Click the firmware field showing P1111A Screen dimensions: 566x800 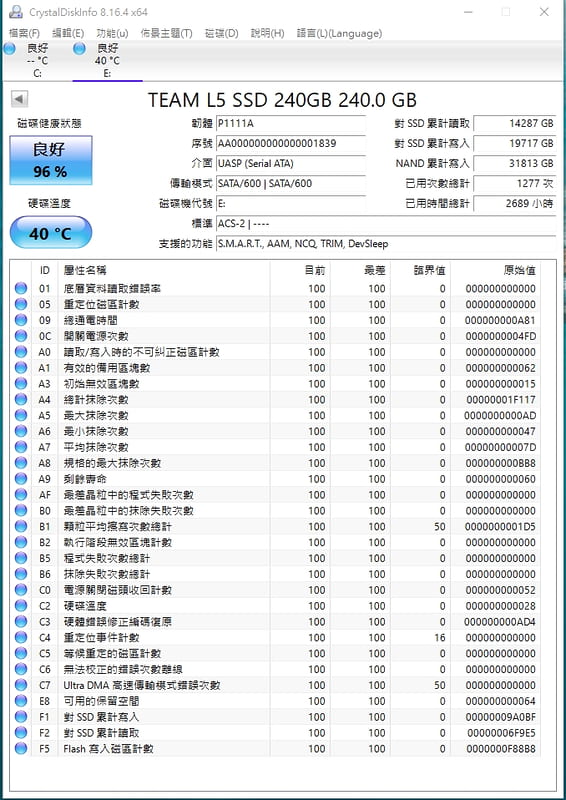point(291,123)
